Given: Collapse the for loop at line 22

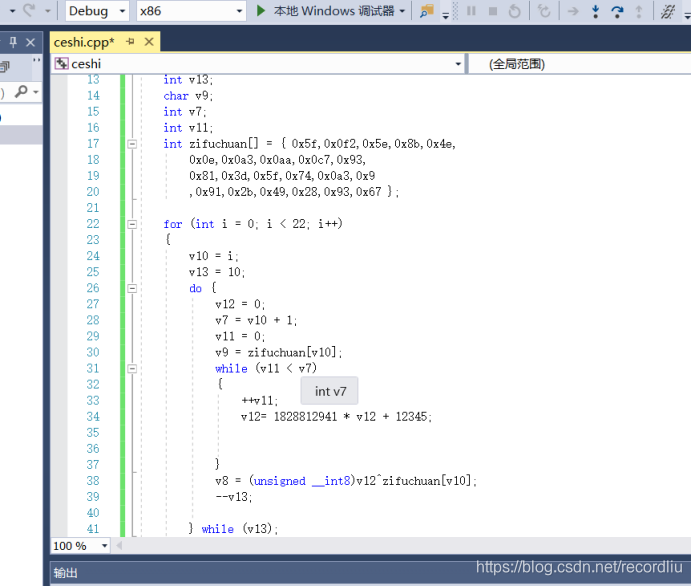Looking at the screenshot, I should point(132,224).
